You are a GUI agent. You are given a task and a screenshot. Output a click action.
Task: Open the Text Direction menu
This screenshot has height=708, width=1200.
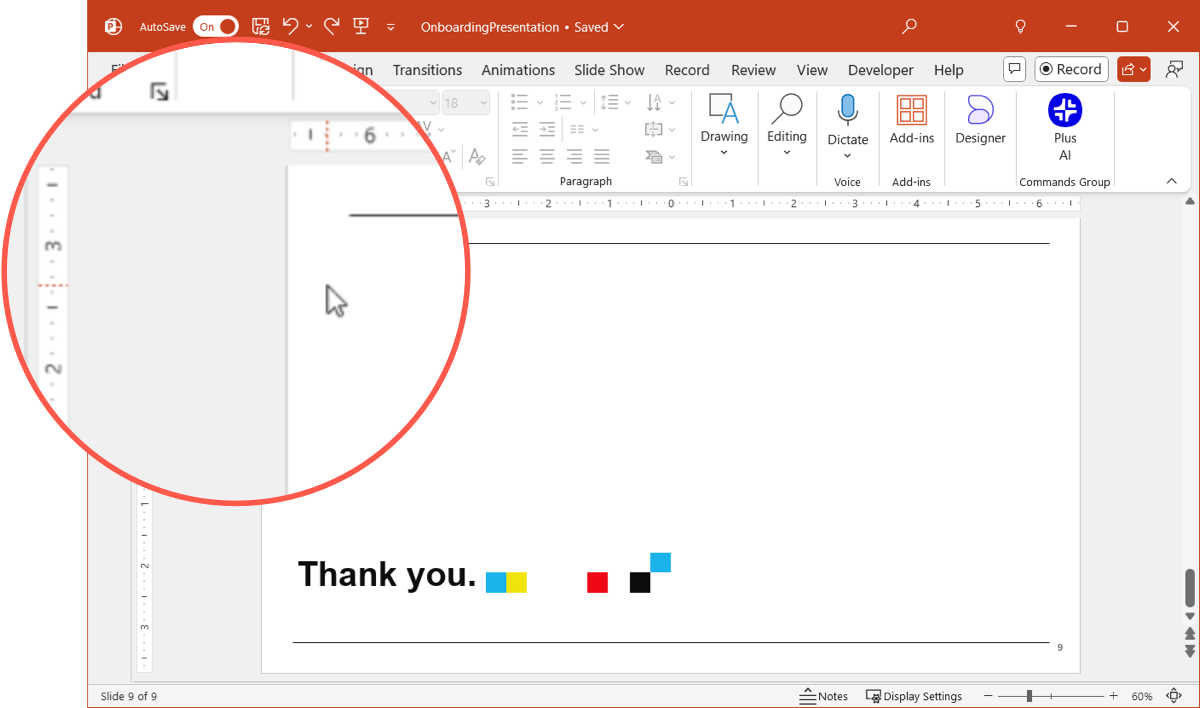tap(660, 102)
